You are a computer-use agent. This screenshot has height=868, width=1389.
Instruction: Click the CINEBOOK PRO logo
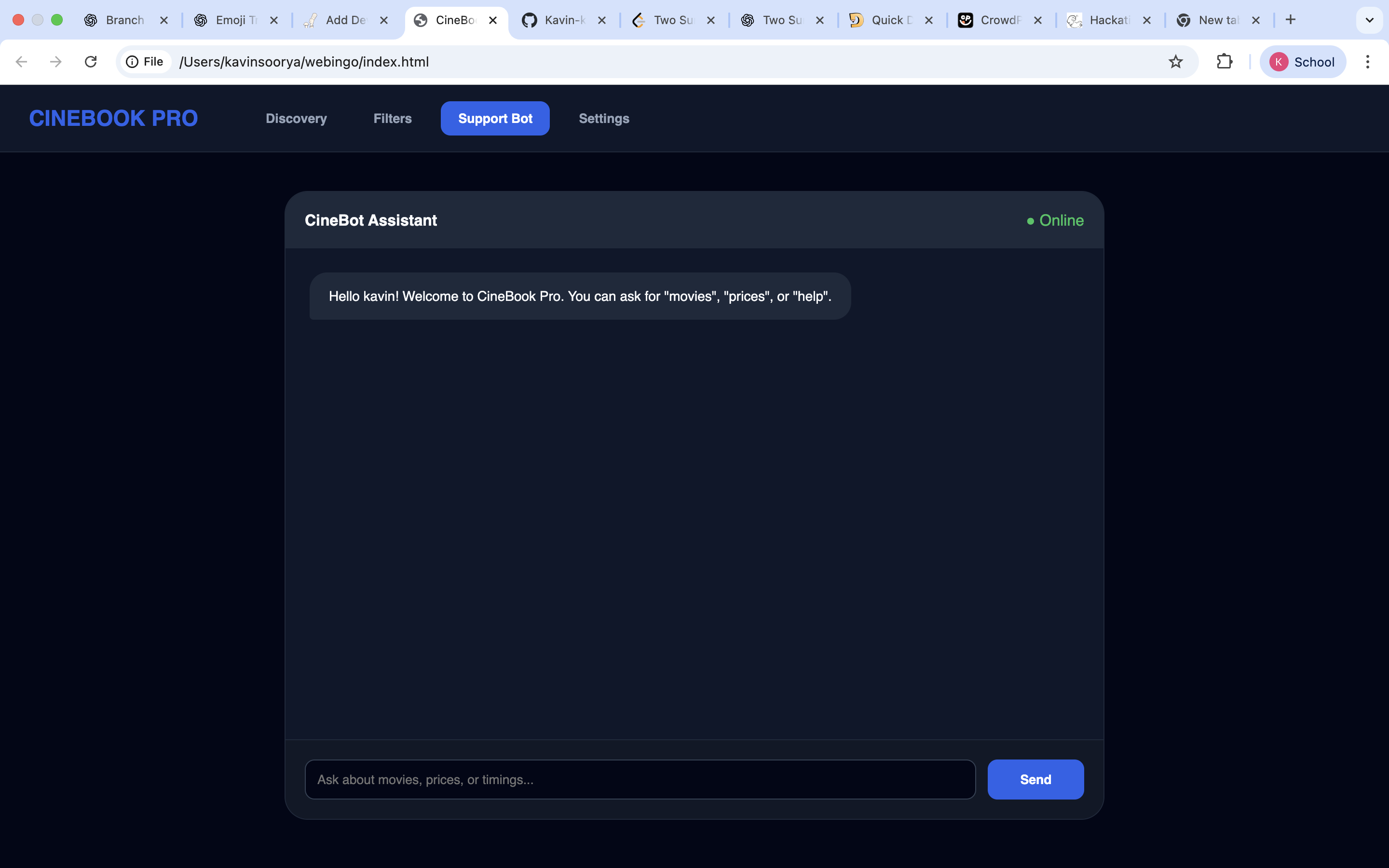pyautogui.click(x=114, y=118)
